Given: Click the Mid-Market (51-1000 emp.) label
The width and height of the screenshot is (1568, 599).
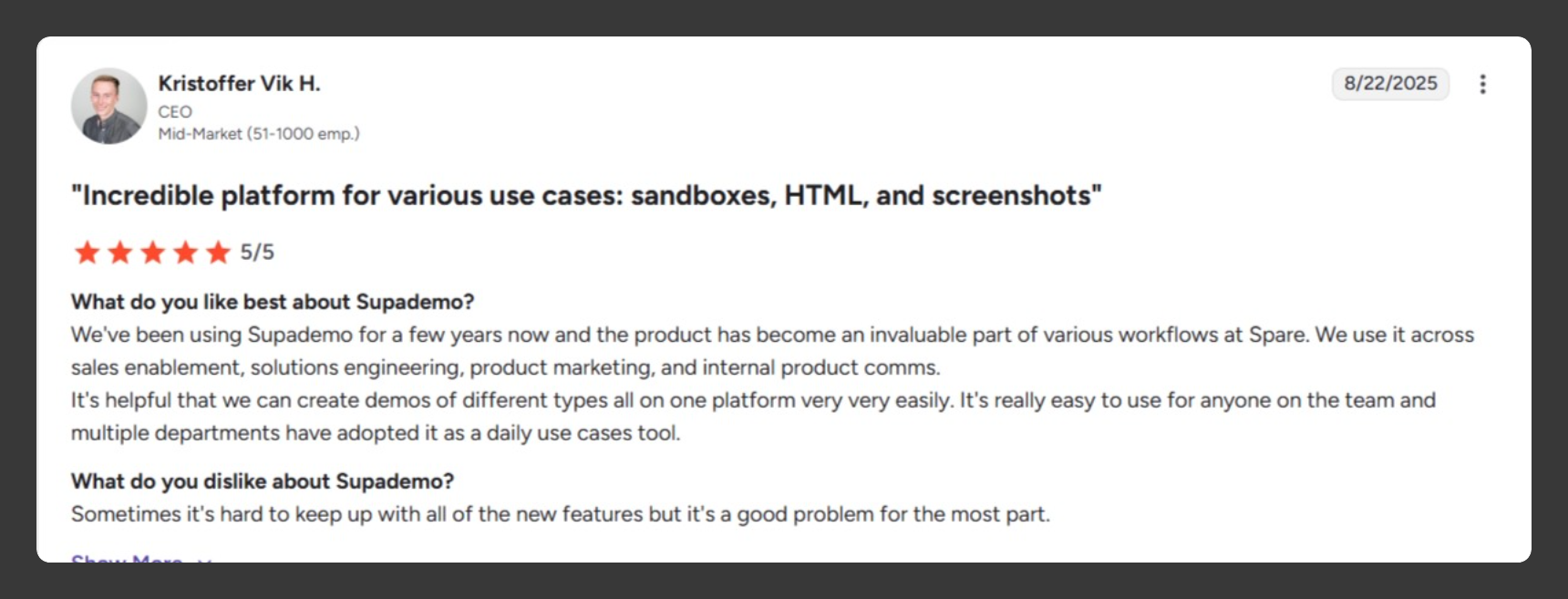Looking at the screenshot, I should click(x=259, y=134).
